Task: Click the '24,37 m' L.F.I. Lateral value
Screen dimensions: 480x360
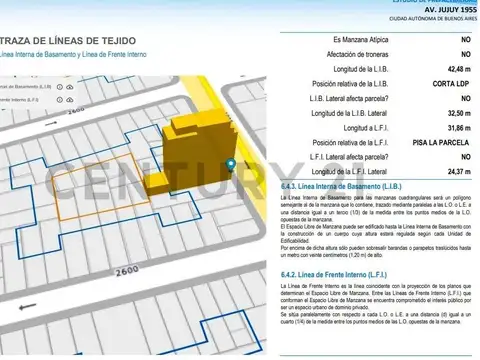Action: [x=459, y=172]
